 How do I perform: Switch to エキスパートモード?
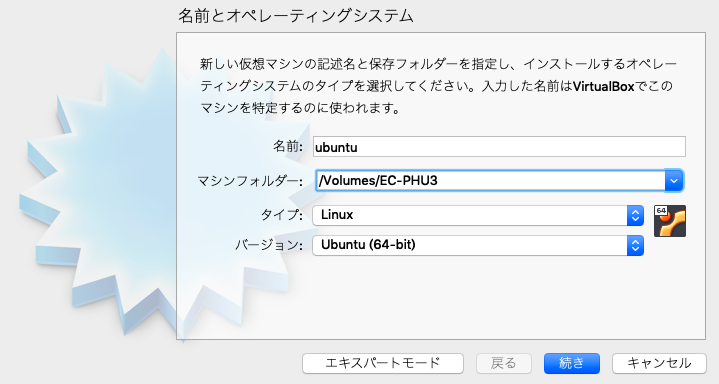coord(383,363)
